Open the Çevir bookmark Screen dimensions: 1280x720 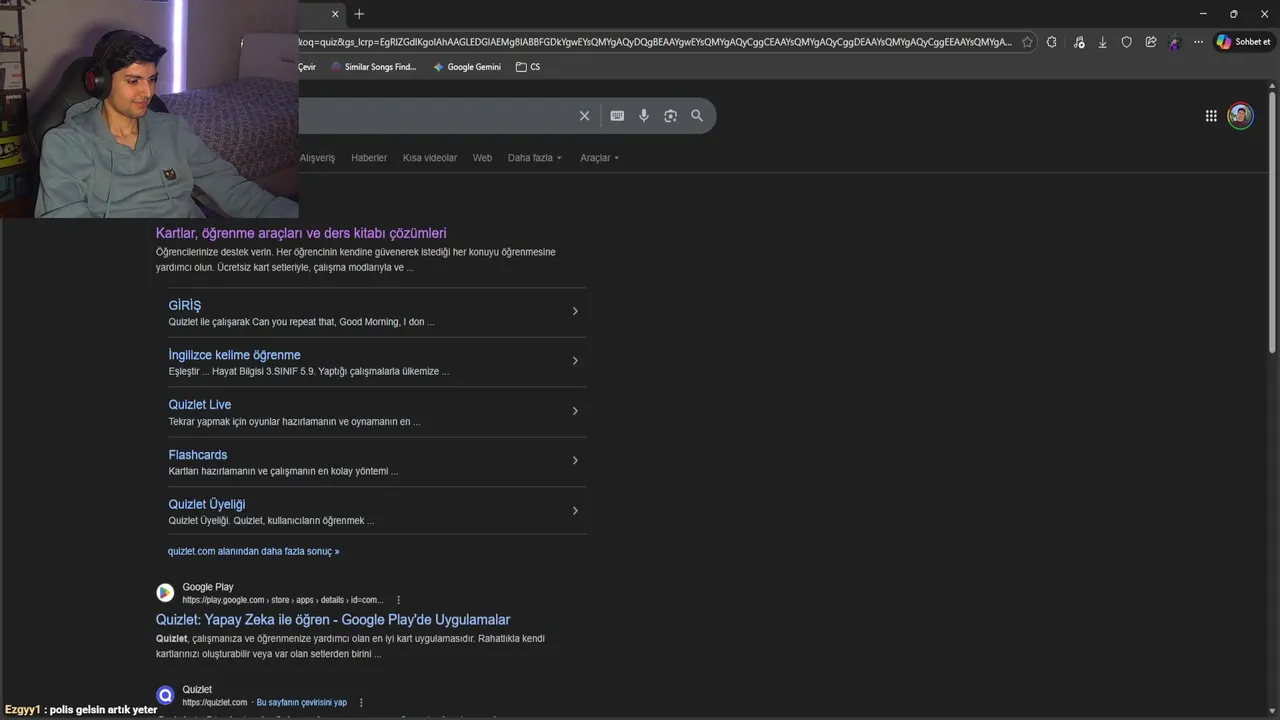coord(307,67)
